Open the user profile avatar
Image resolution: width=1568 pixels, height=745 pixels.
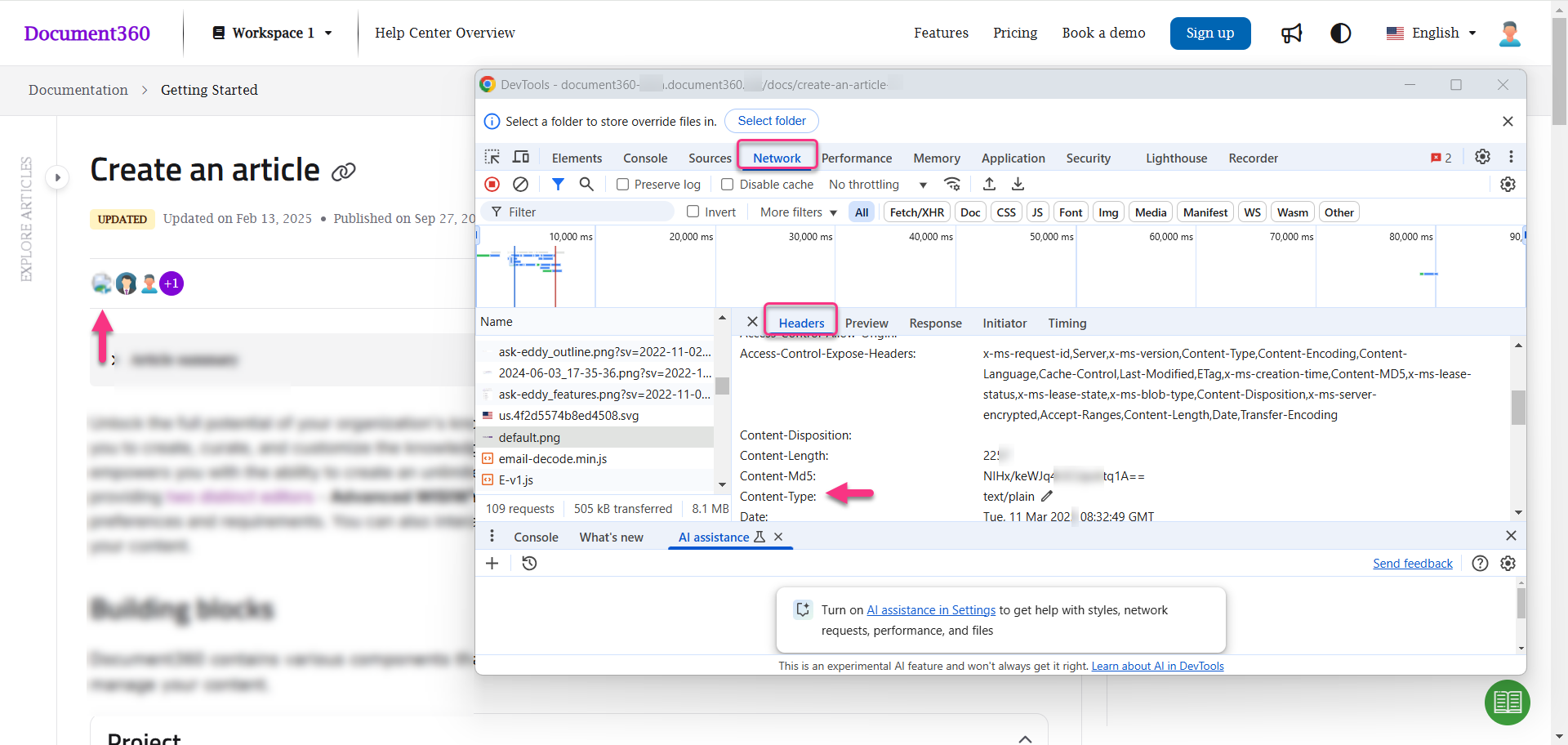pos(1510,33)
